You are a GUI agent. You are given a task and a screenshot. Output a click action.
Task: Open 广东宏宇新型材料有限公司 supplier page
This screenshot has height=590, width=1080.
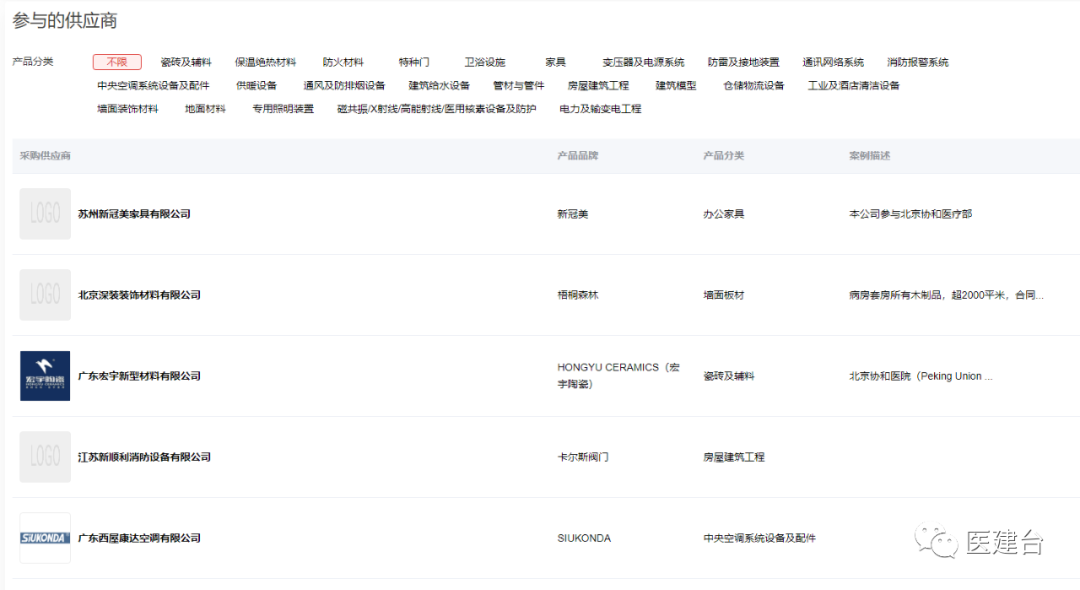[138, 377]
